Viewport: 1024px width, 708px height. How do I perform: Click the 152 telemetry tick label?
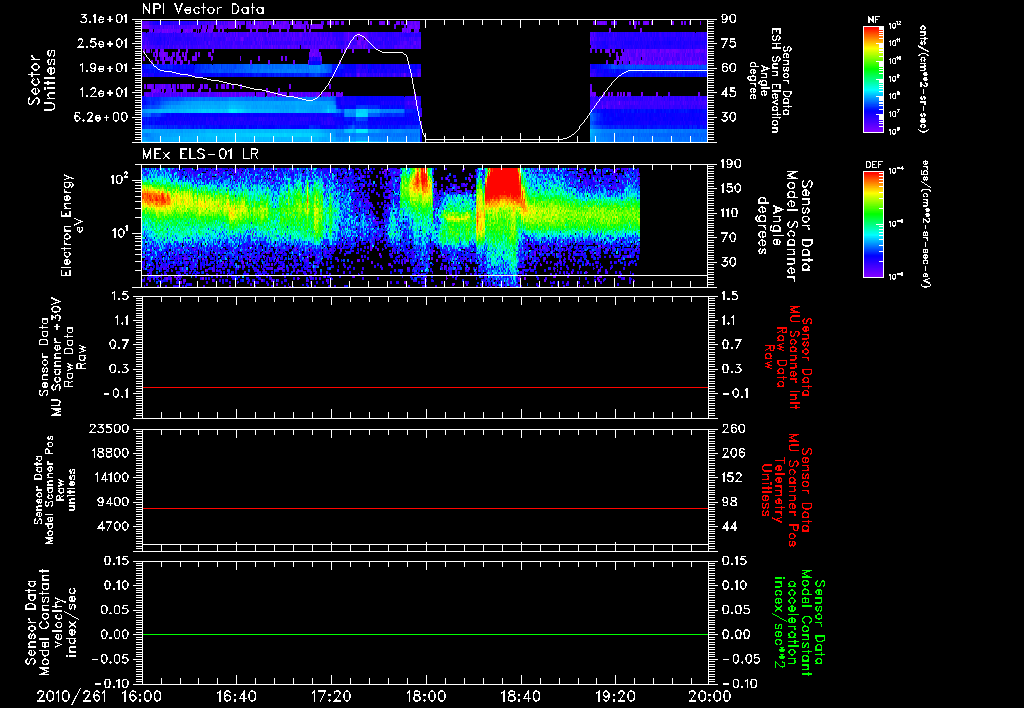click(x=731, y=477)
